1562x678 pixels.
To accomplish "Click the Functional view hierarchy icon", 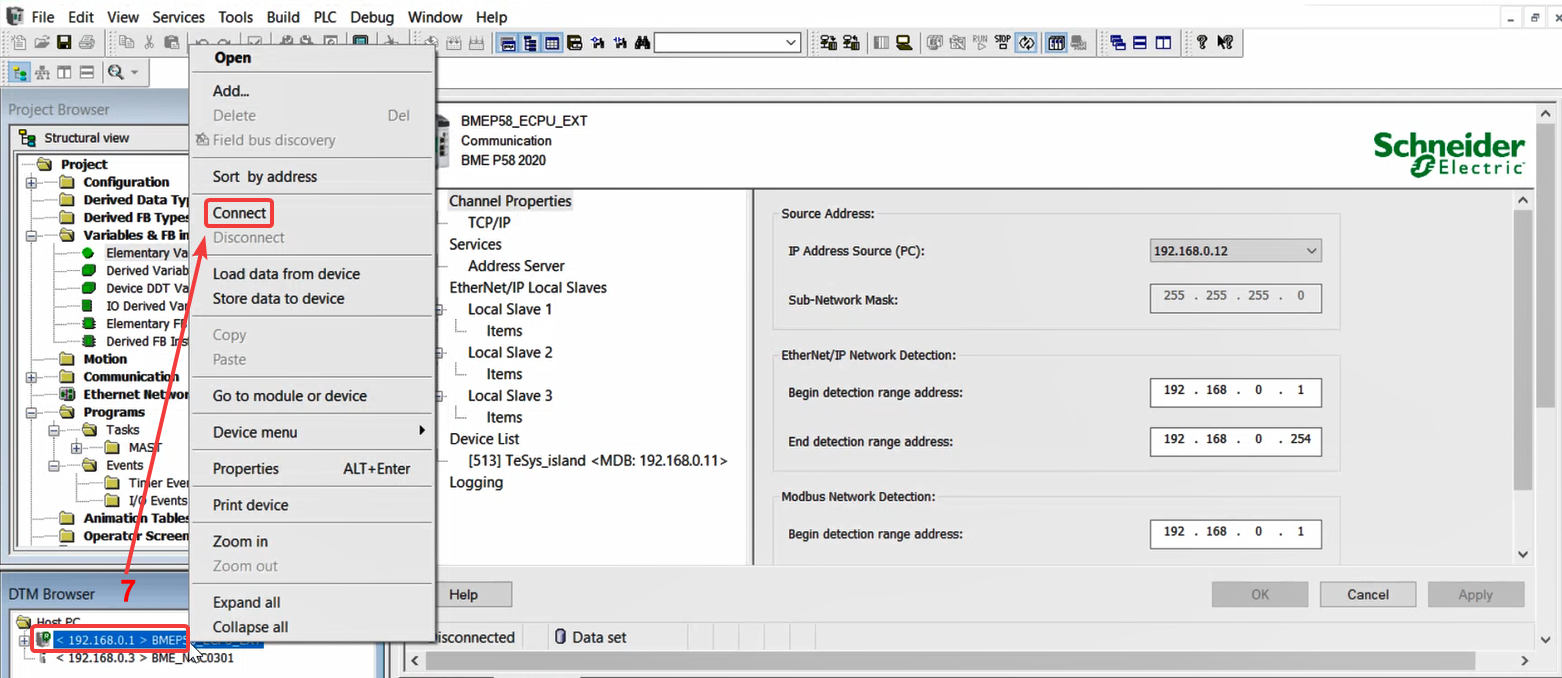I will tap(42, 72).
